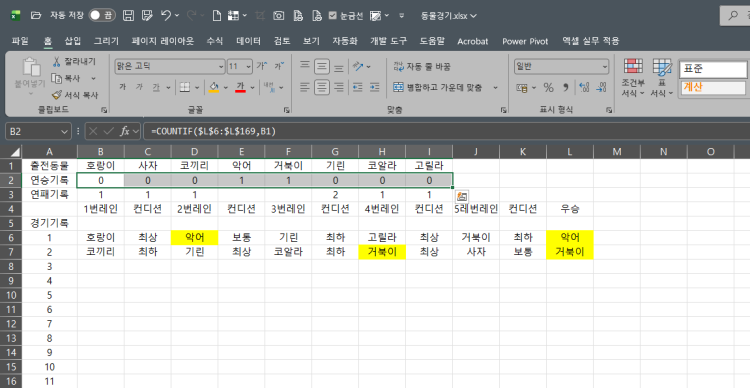Apply the 계산 cell style

tap(713, 87)
